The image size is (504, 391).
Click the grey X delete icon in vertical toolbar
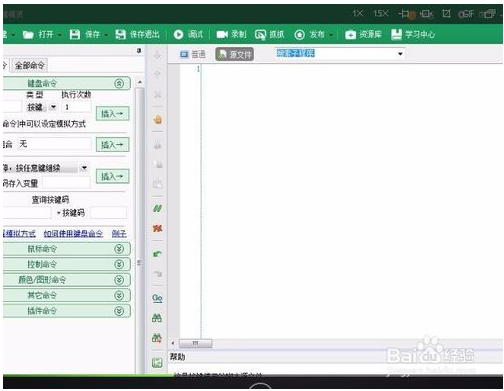pos(157,95)
